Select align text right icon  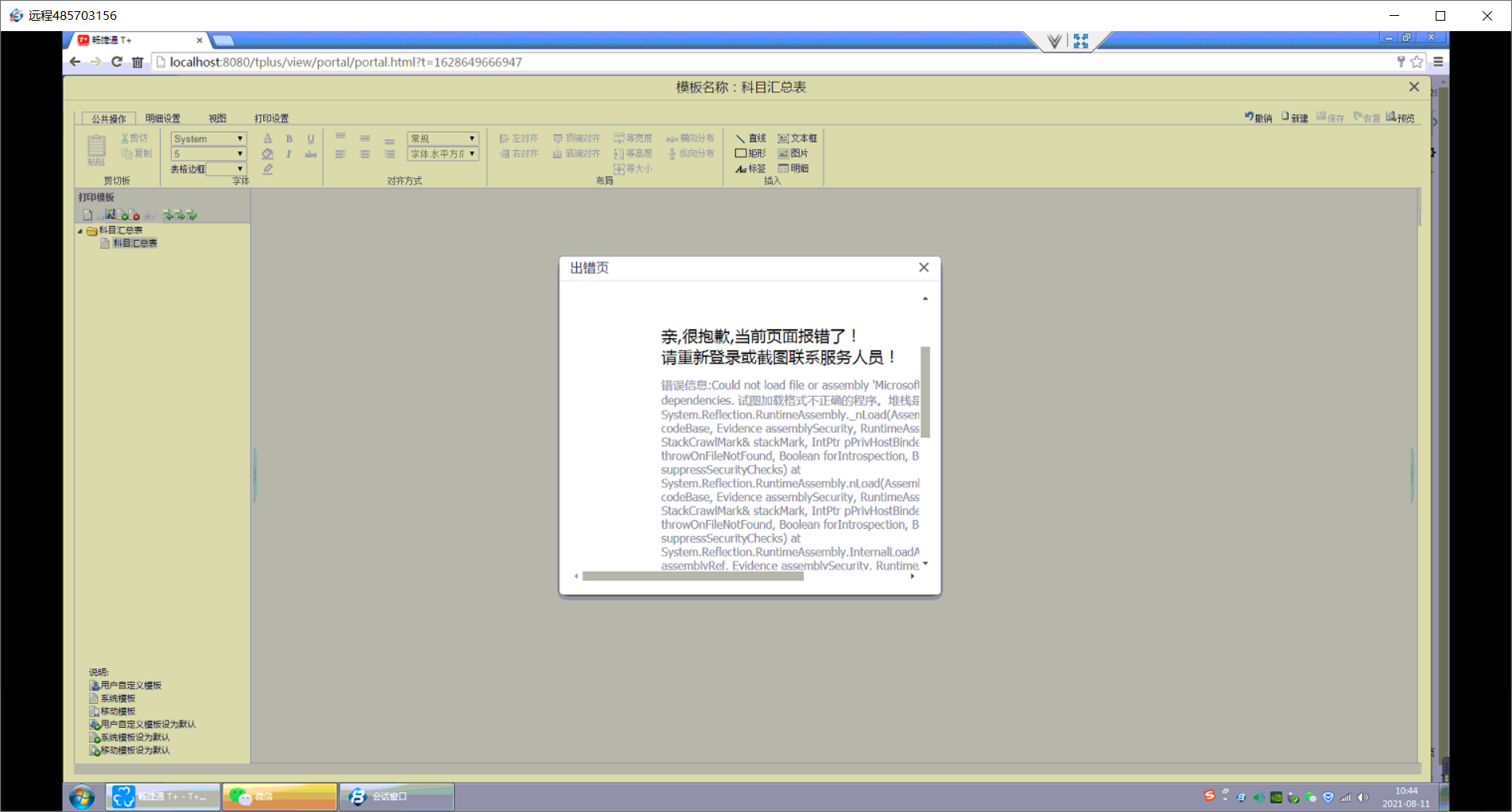point(390,153)
